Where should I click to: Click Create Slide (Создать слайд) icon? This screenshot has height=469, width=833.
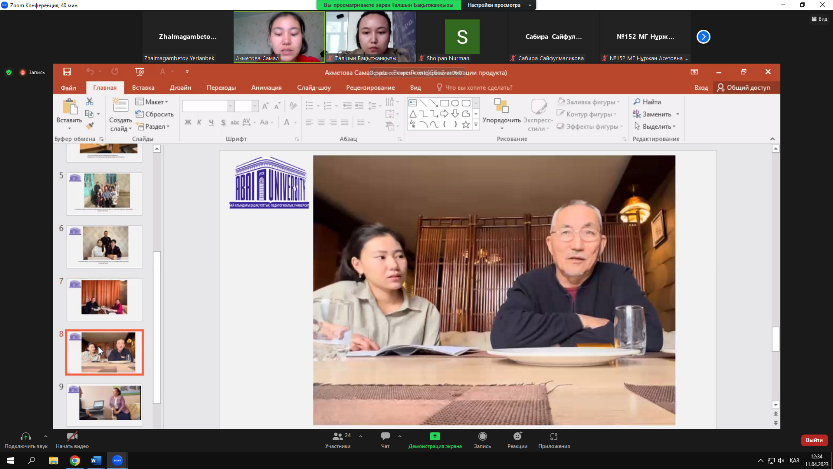coord(119,107)
